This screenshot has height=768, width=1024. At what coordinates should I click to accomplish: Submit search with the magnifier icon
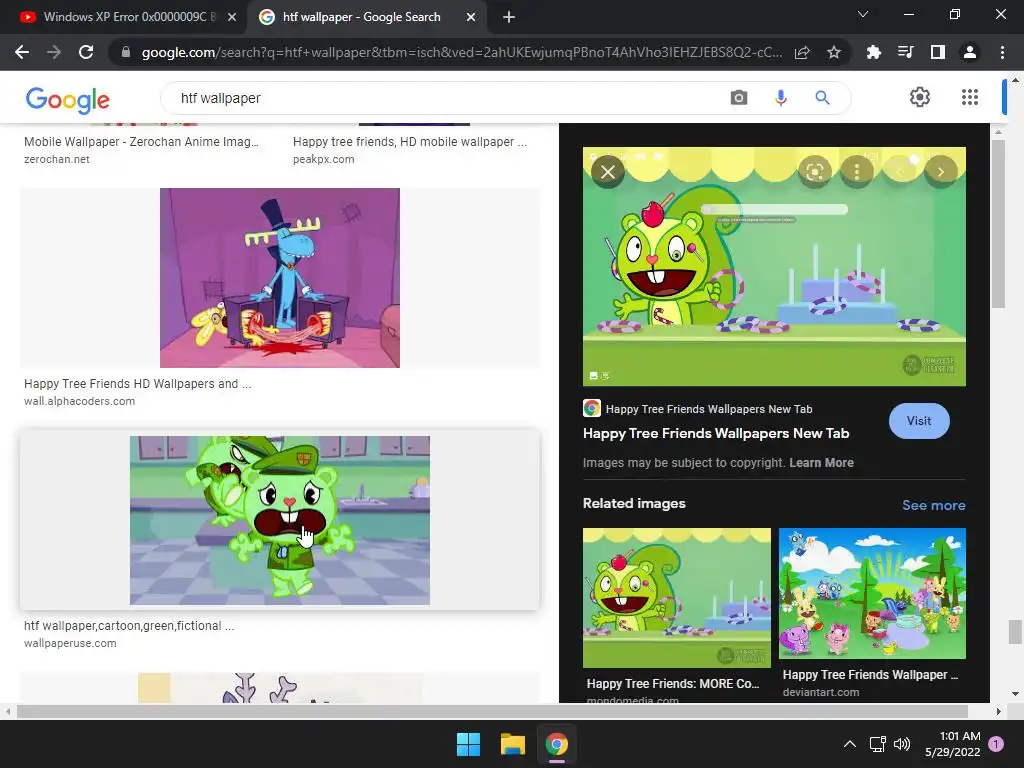click(822, 98)
